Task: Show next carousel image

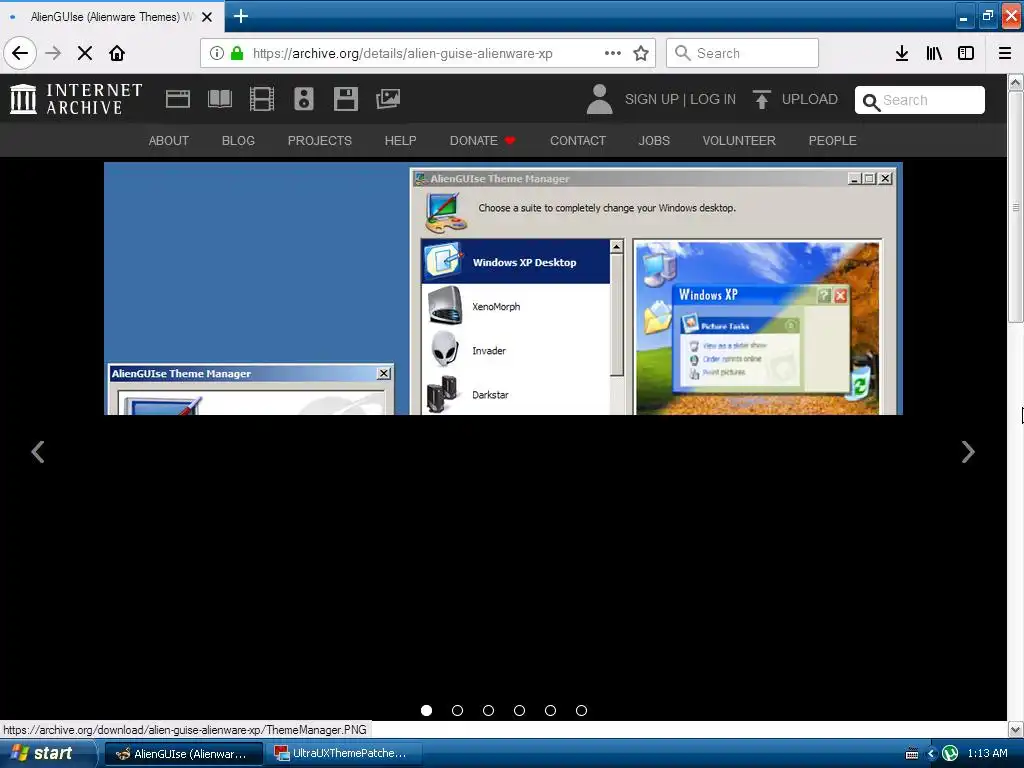Action: (968, 452)
